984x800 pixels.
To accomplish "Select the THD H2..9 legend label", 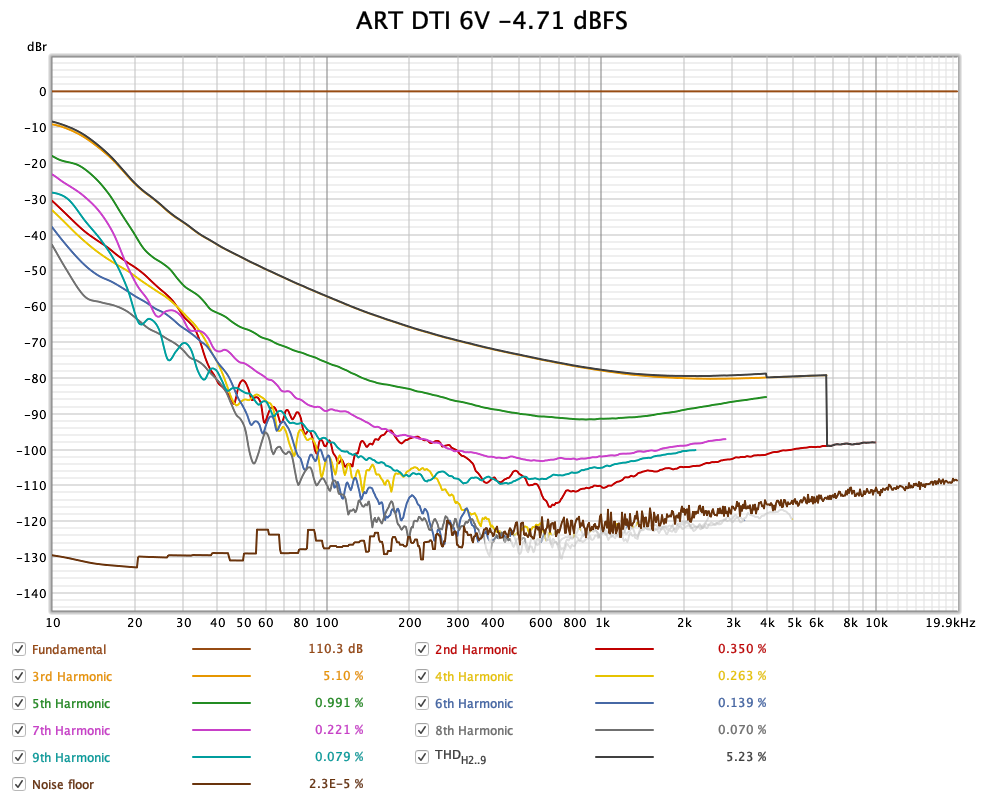I will tap(461, 757).
